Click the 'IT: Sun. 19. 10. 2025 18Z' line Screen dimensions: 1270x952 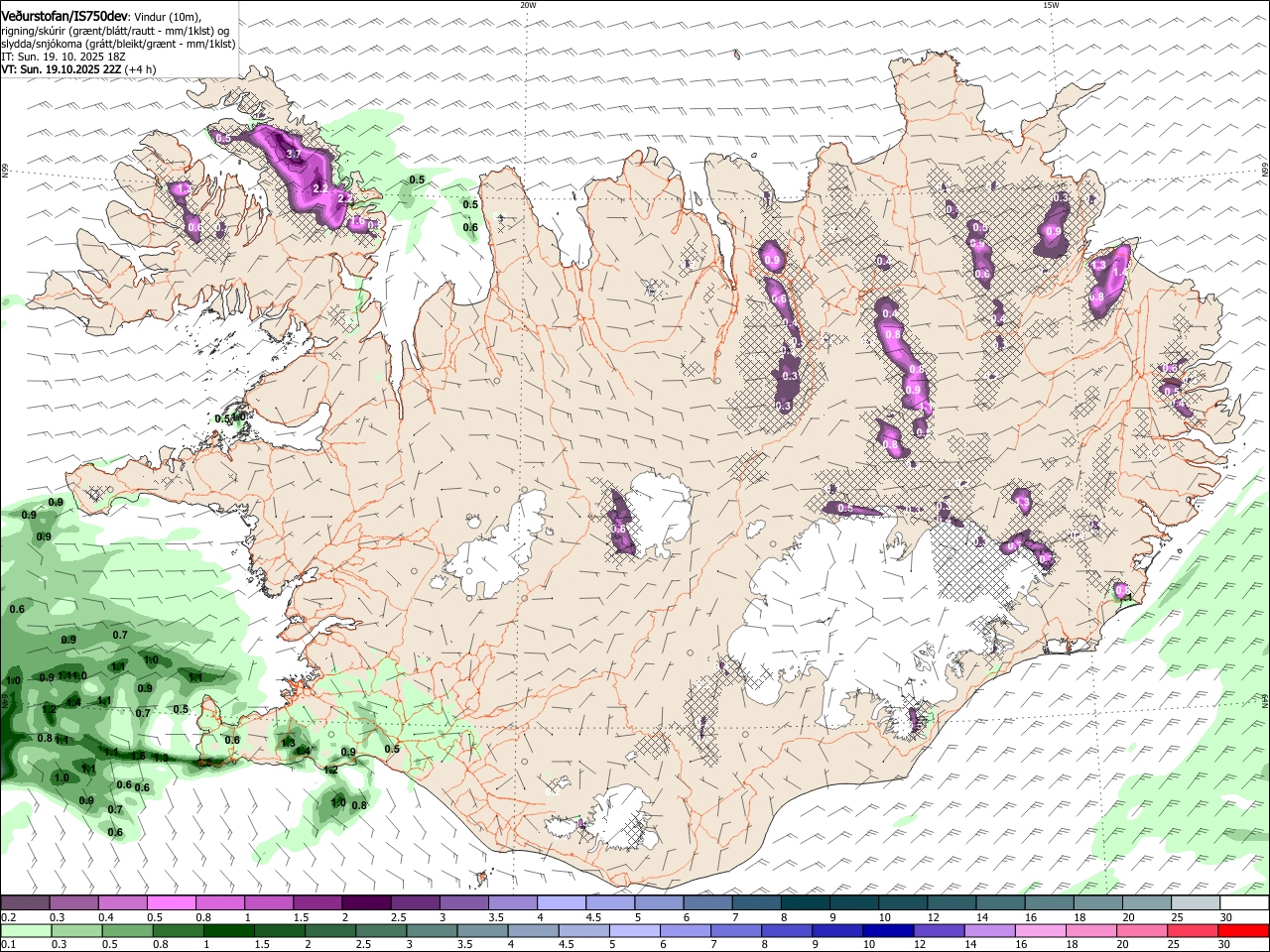65,58
